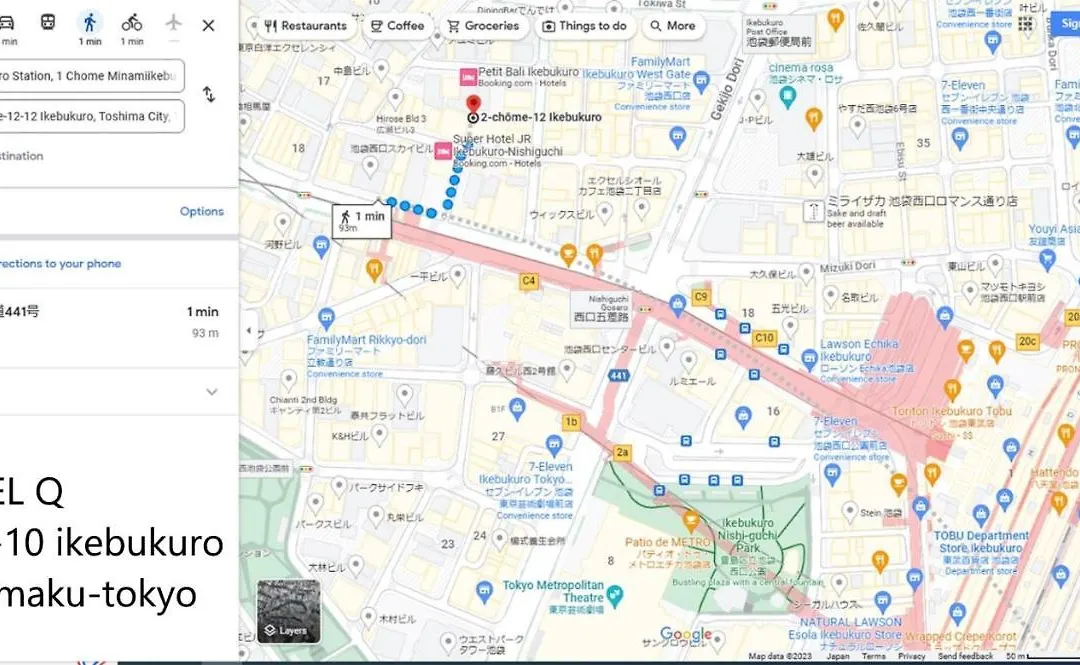
Task: Select the 2a station exit marker
Action: click(622, 452)
